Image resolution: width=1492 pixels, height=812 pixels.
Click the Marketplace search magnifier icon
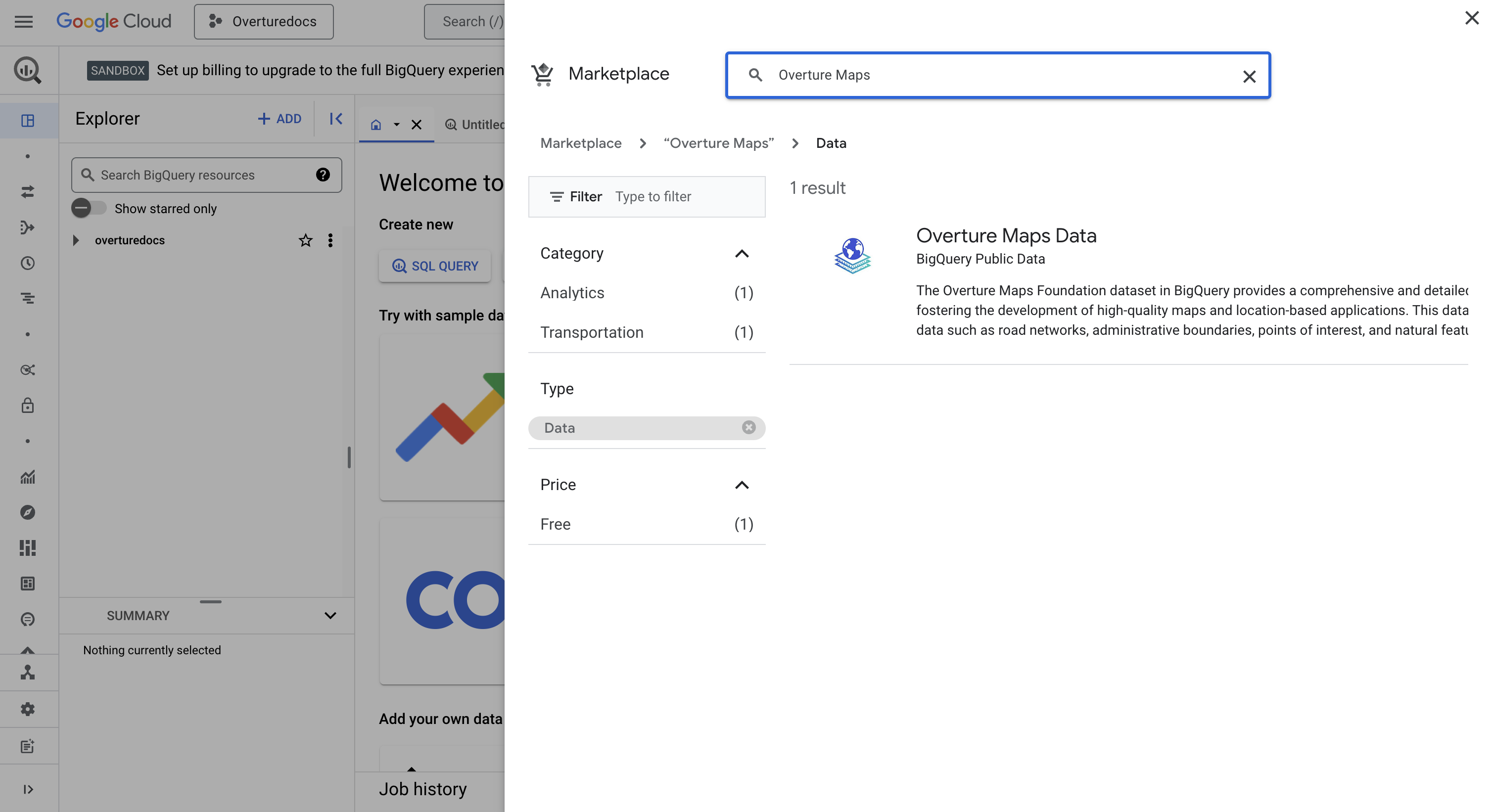[755, 75]
